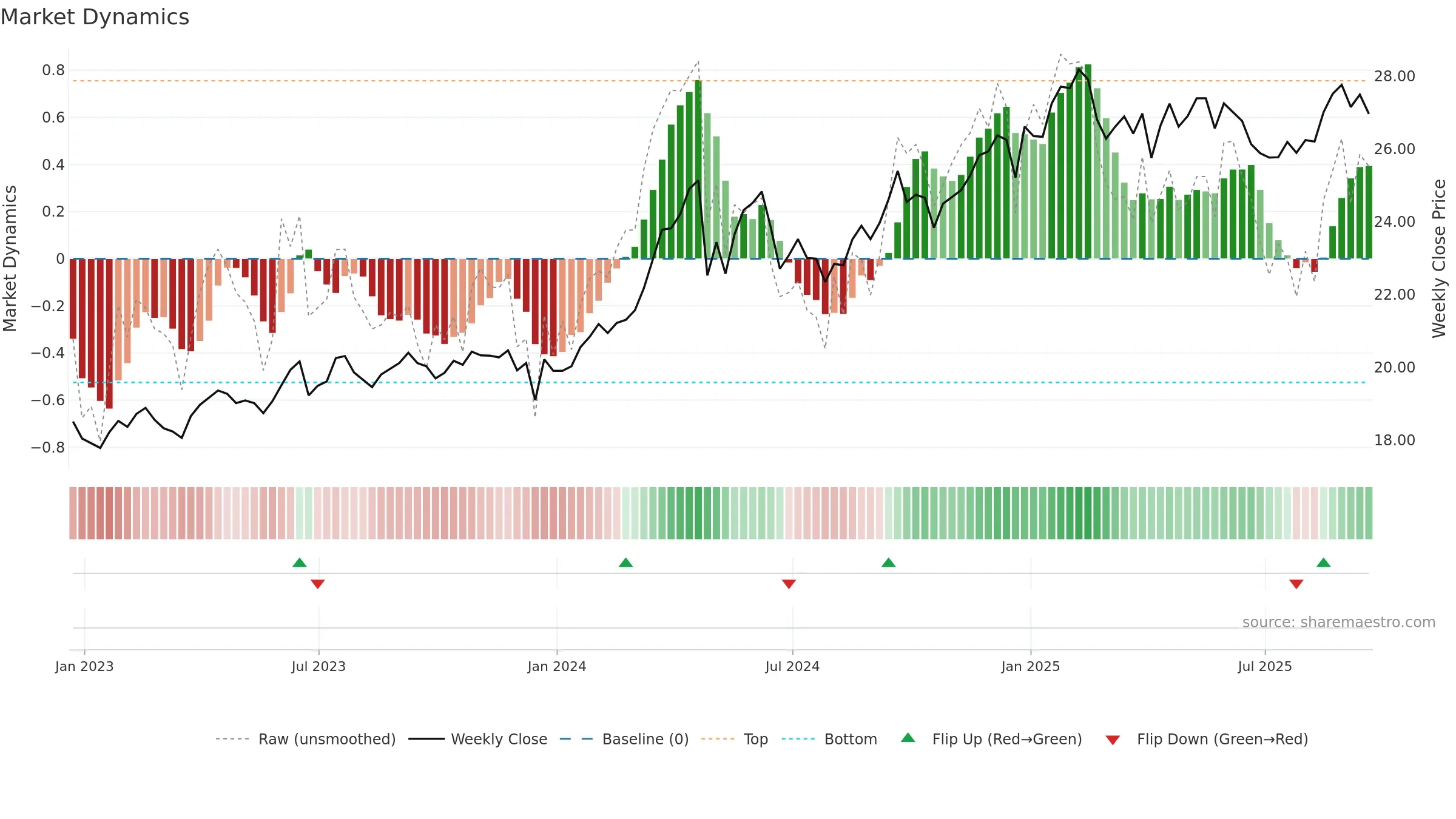Screen dimensions: 1456x819
Task: Click the −0.4 left axis tick label
Action: 48,353
